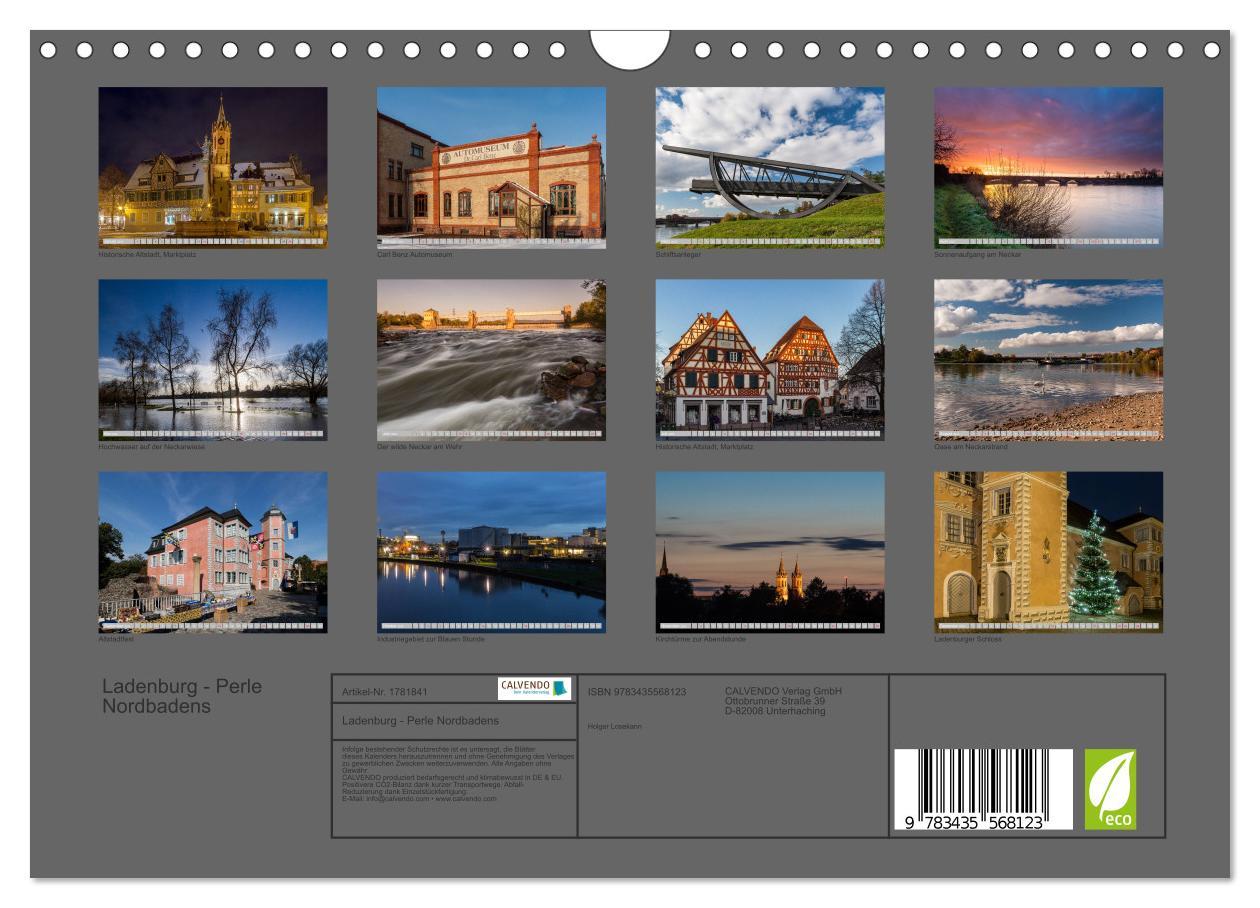The image size is (1260, 908).
Task: Select the Oase am Neckarstrand photo
Action: 1048,359
